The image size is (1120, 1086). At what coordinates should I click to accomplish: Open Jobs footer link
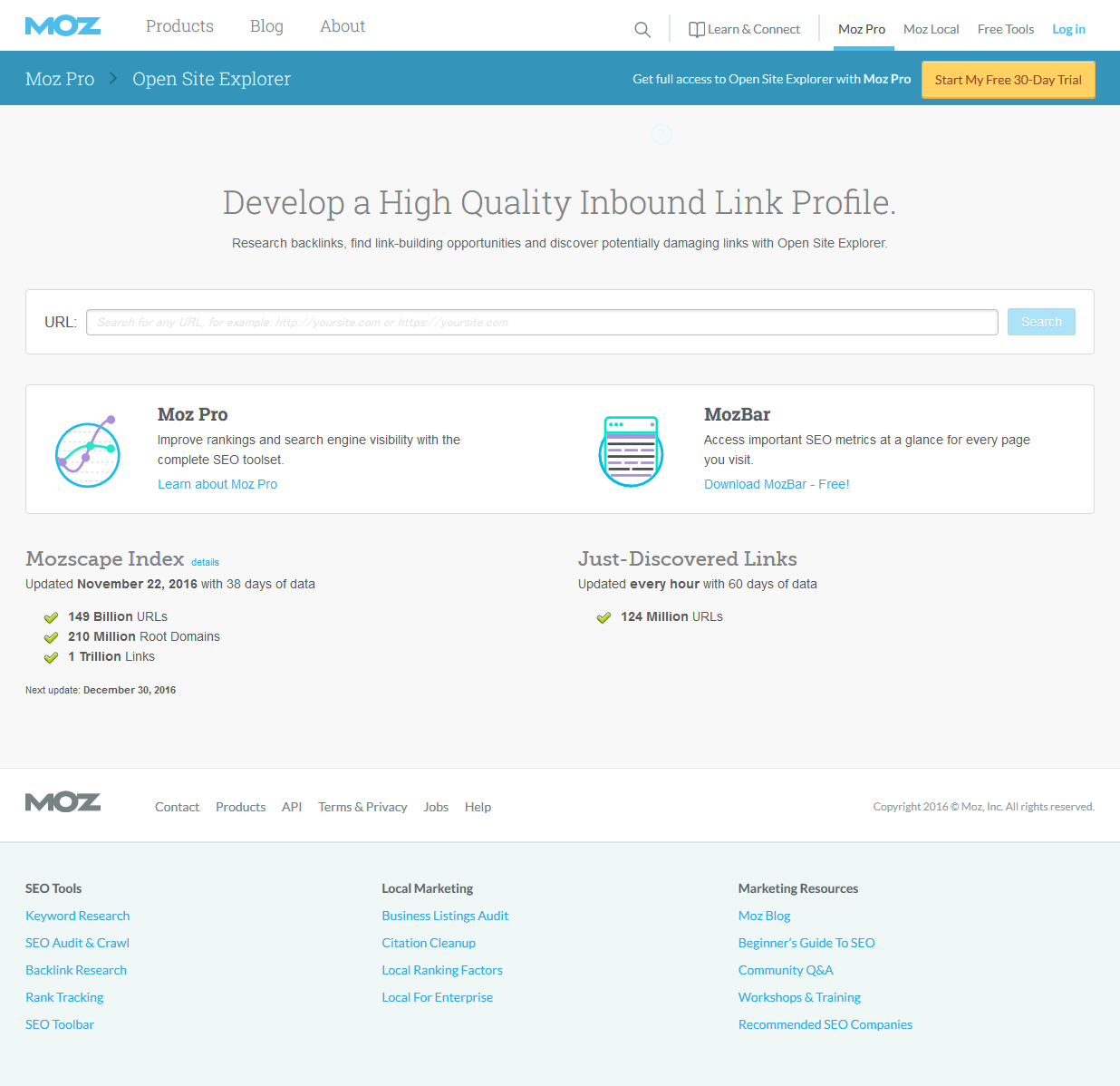point(436,807)
